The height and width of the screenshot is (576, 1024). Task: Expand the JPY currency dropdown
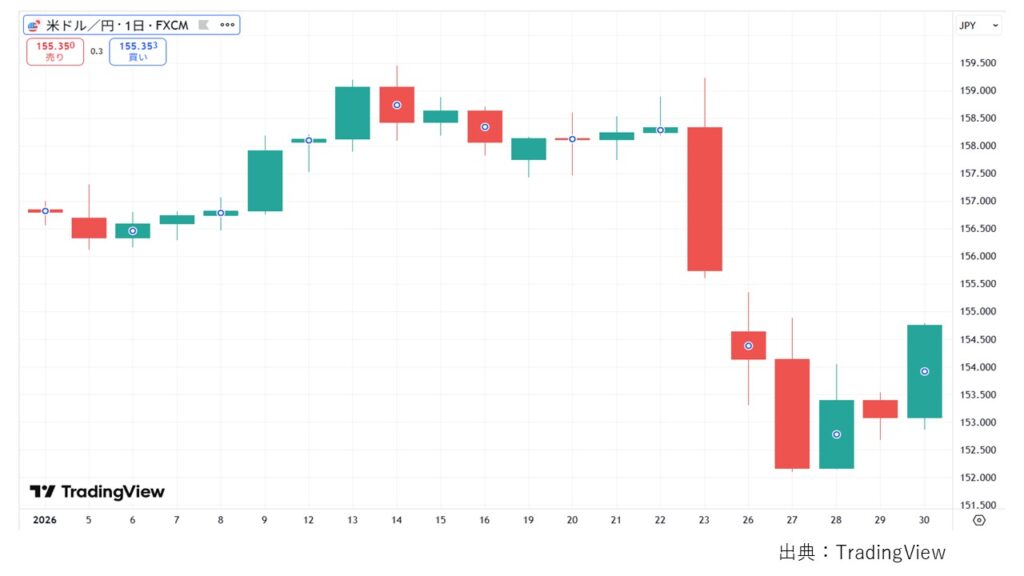click(x=979, y=26)
